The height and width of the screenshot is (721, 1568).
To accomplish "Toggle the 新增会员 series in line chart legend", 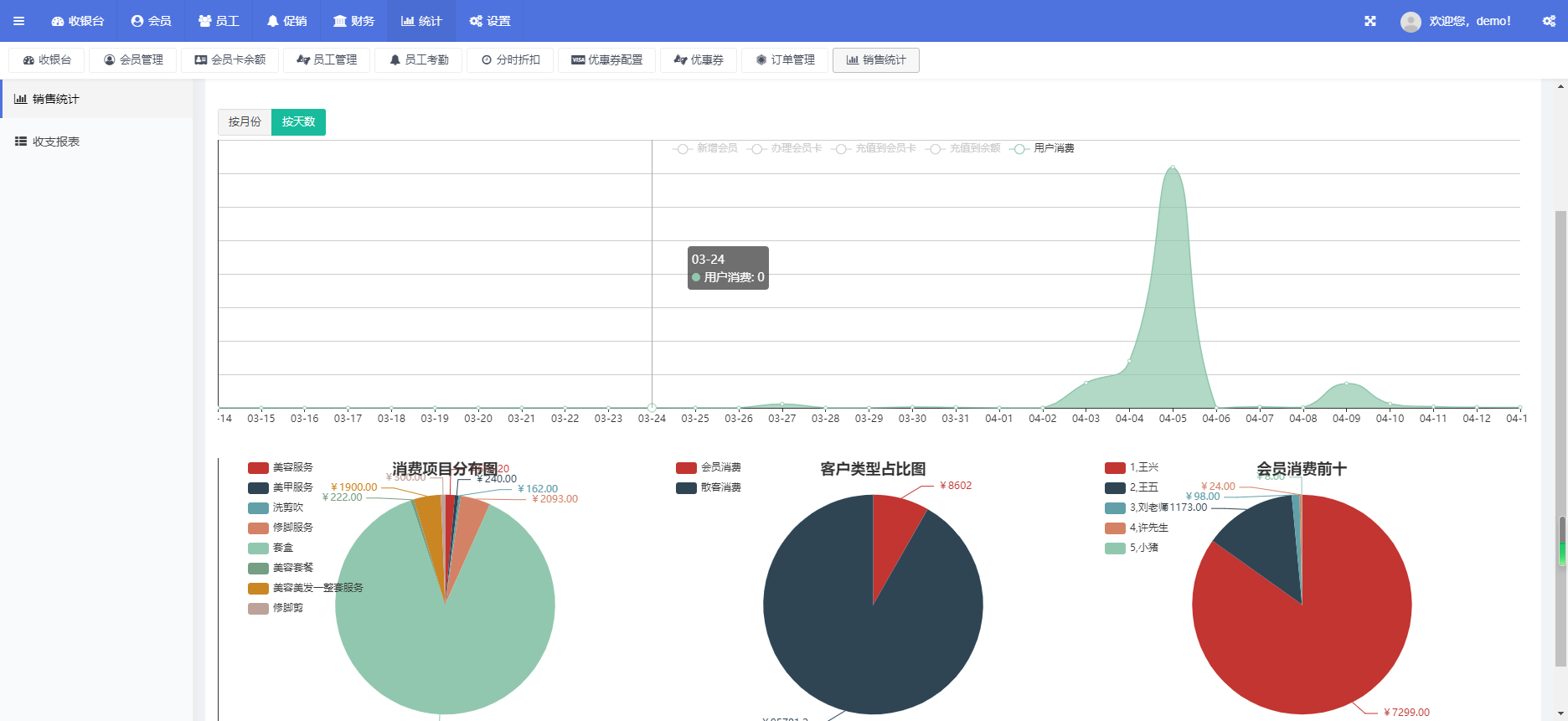I will point(705,148).
